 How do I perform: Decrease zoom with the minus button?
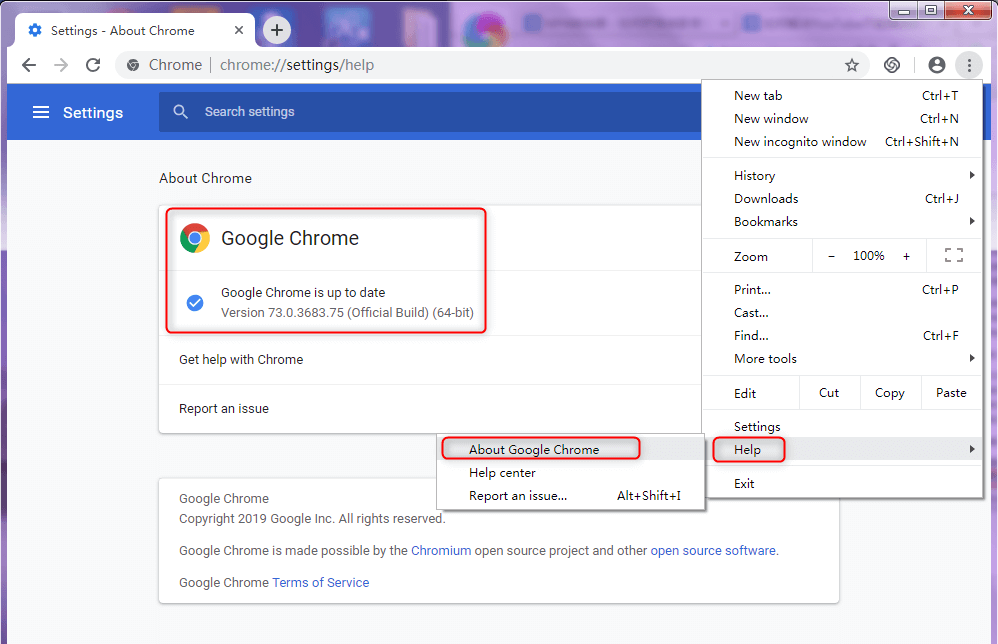pos(831,256)
